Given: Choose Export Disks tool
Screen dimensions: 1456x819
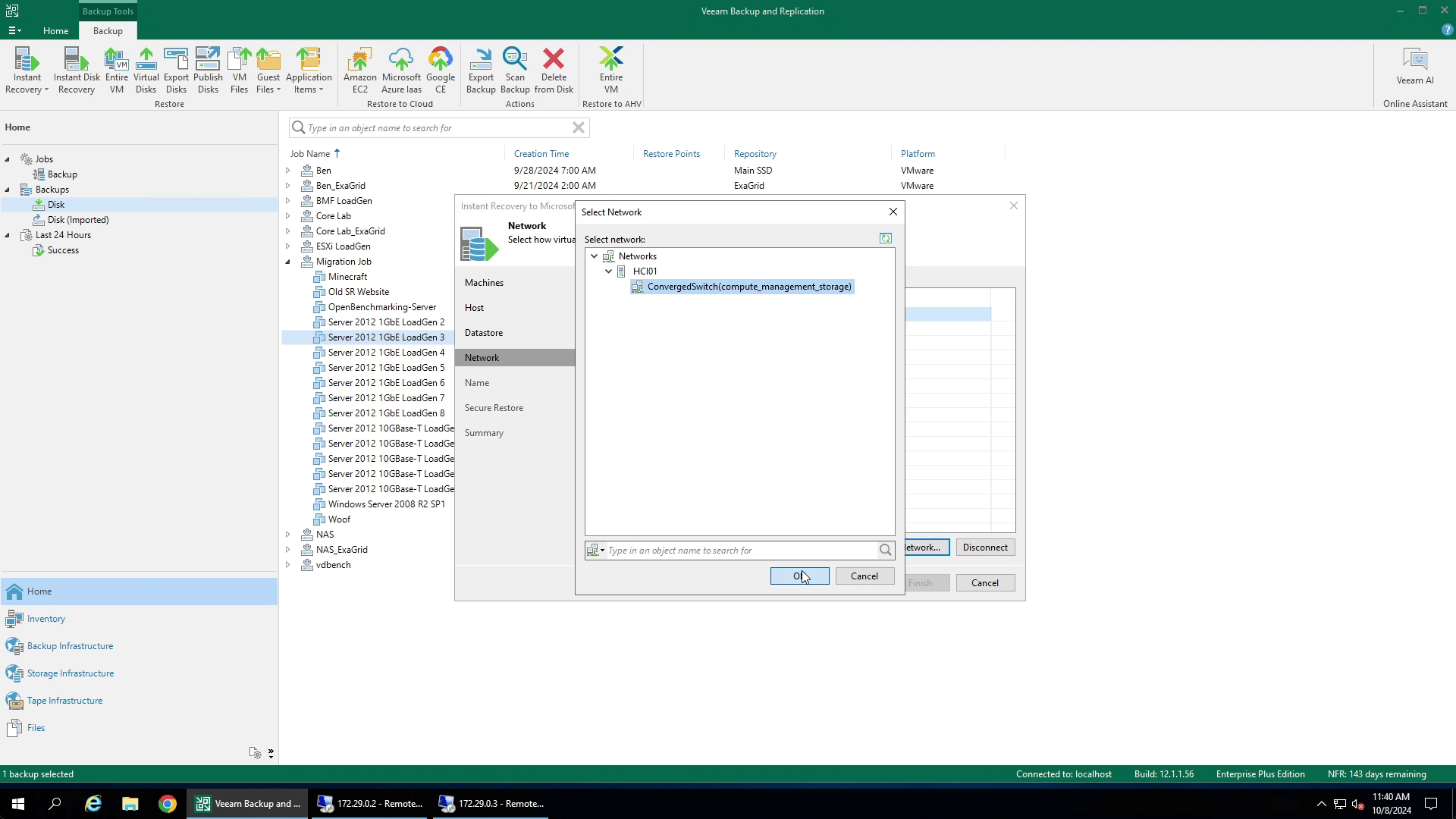Looking at the screenshot, I should [176, 70].
